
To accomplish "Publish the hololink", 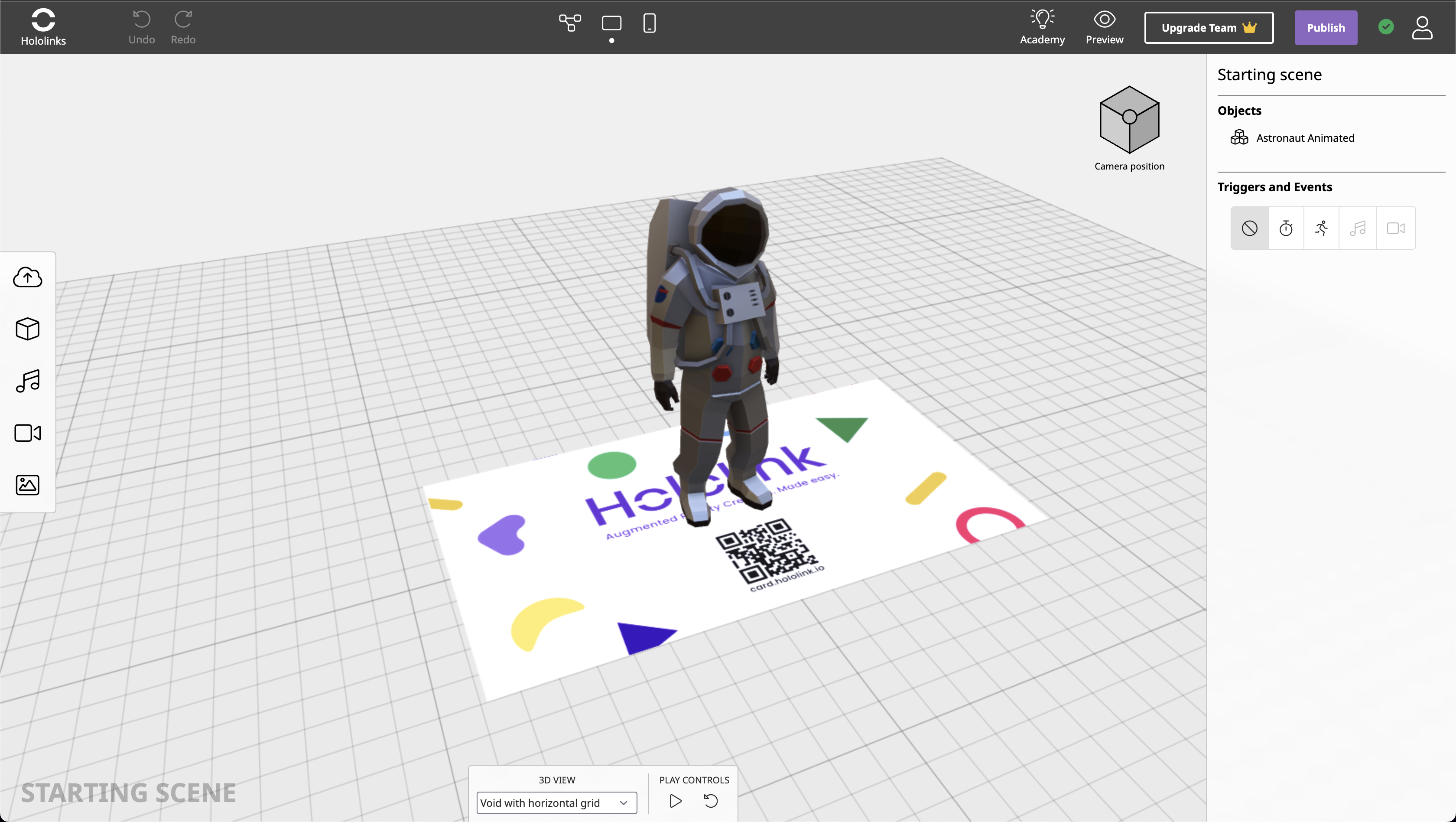I will click(x=1326, y=28).
